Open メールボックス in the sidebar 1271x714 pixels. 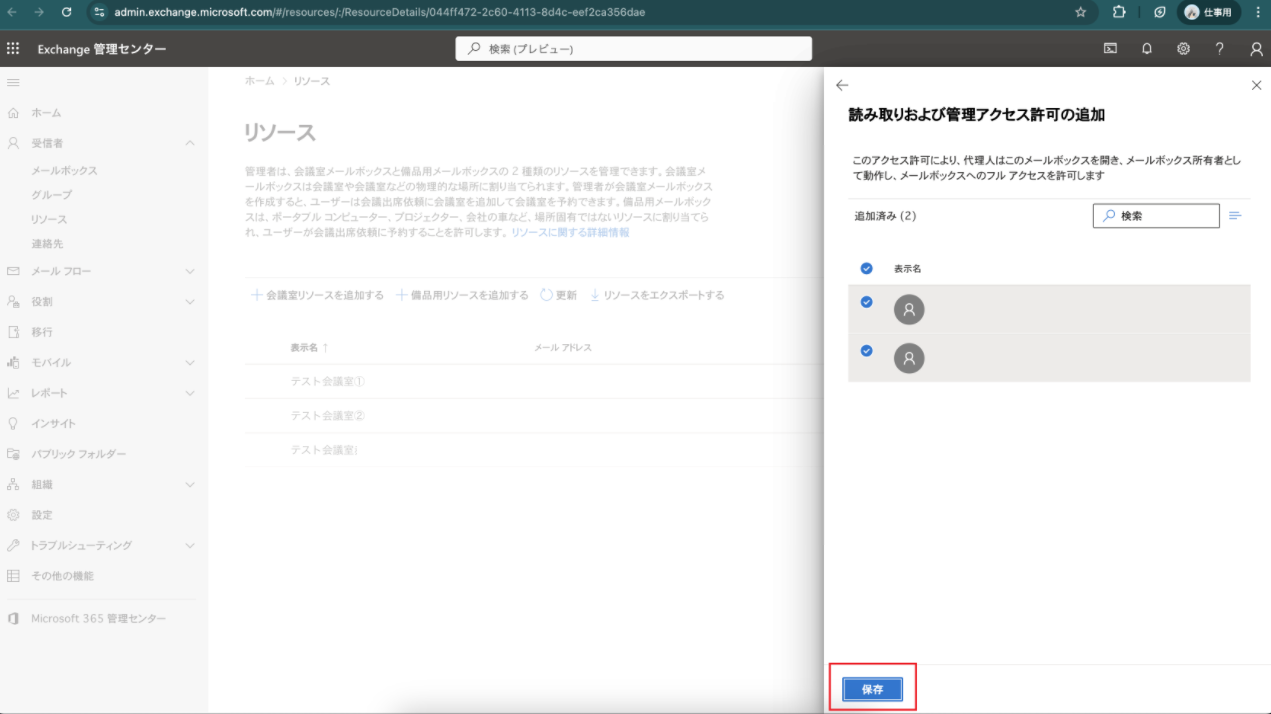coord(64,171)
